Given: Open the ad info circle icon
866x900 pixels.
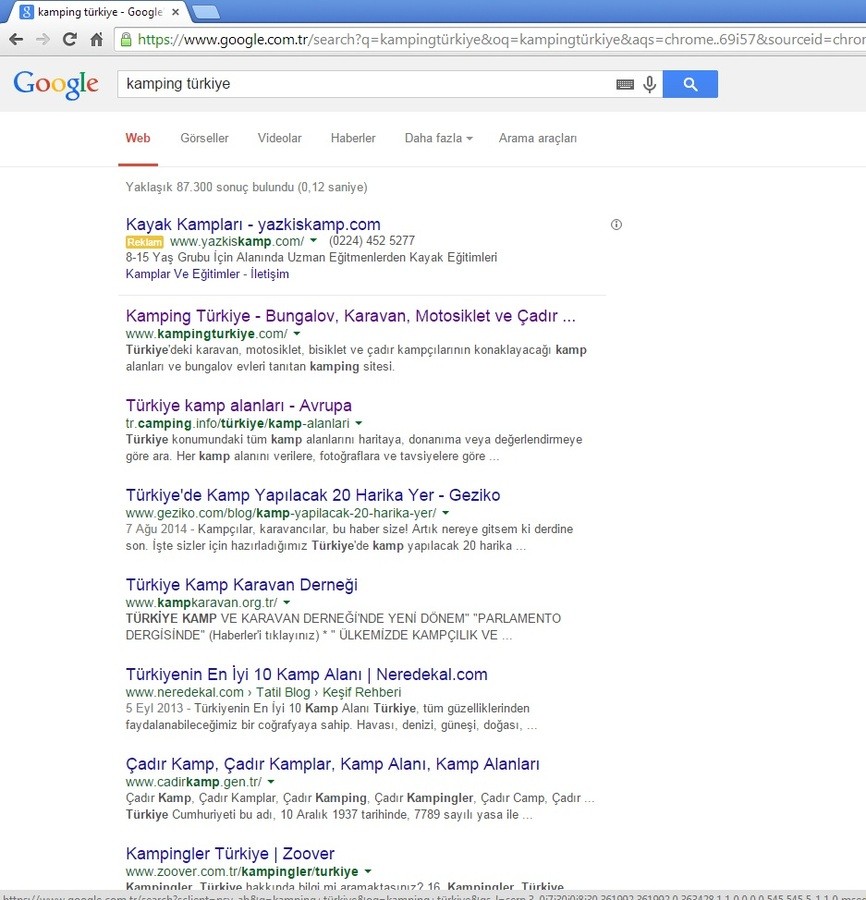Looking at the screenshot, I should click(x=616, y=224).
